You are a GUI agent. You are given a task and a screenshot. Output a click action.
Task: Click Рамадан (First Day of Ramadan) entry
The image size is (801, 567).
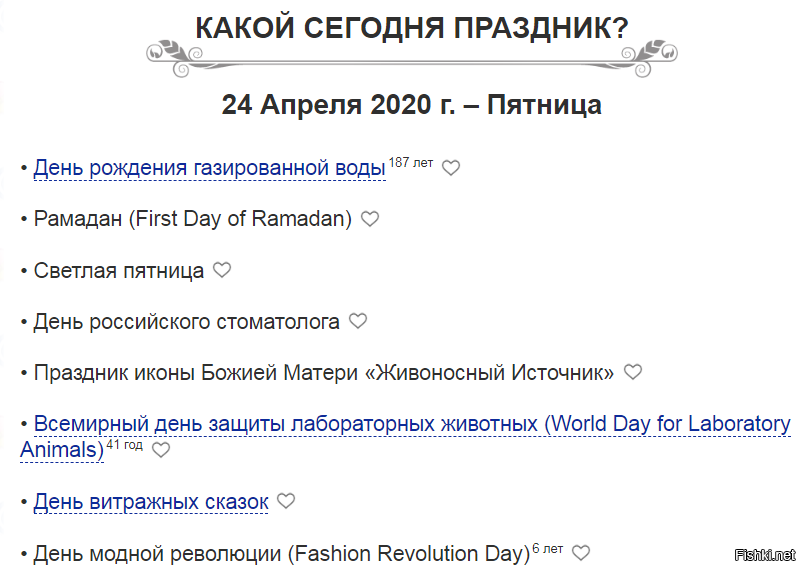click(x=193, y=219)
